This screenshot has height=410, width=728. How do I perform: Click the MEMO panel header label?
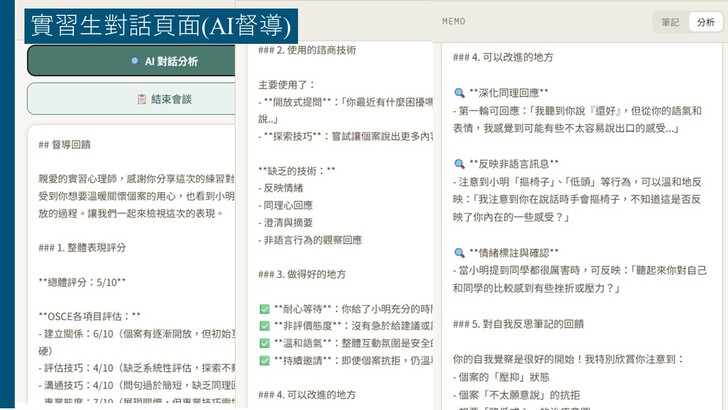pos(453,21)
